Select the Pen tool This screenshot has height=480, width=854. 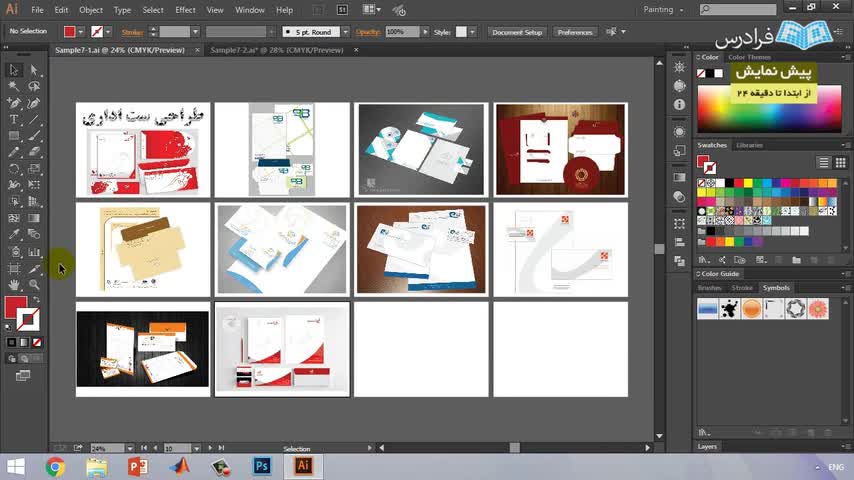[14, 103]
